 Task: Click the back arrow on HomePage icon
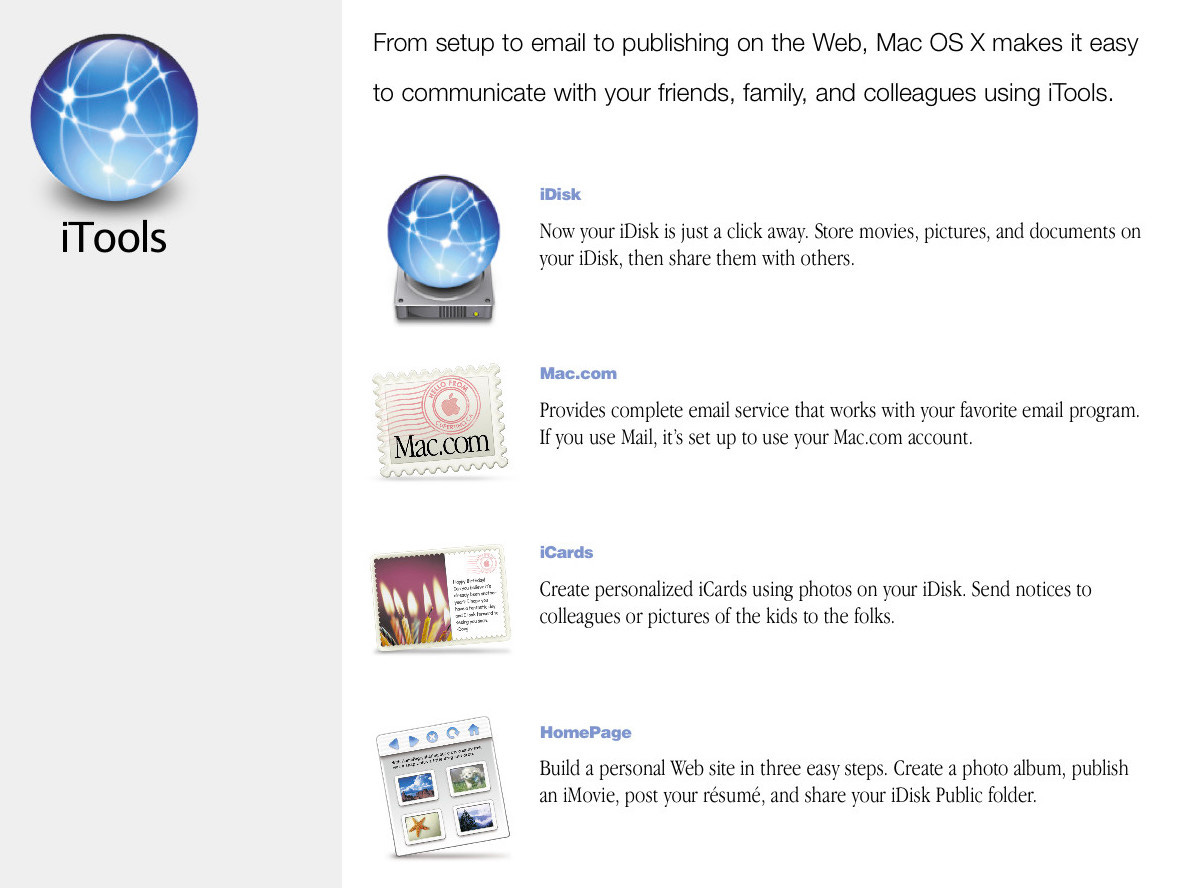tap(394, 743)
